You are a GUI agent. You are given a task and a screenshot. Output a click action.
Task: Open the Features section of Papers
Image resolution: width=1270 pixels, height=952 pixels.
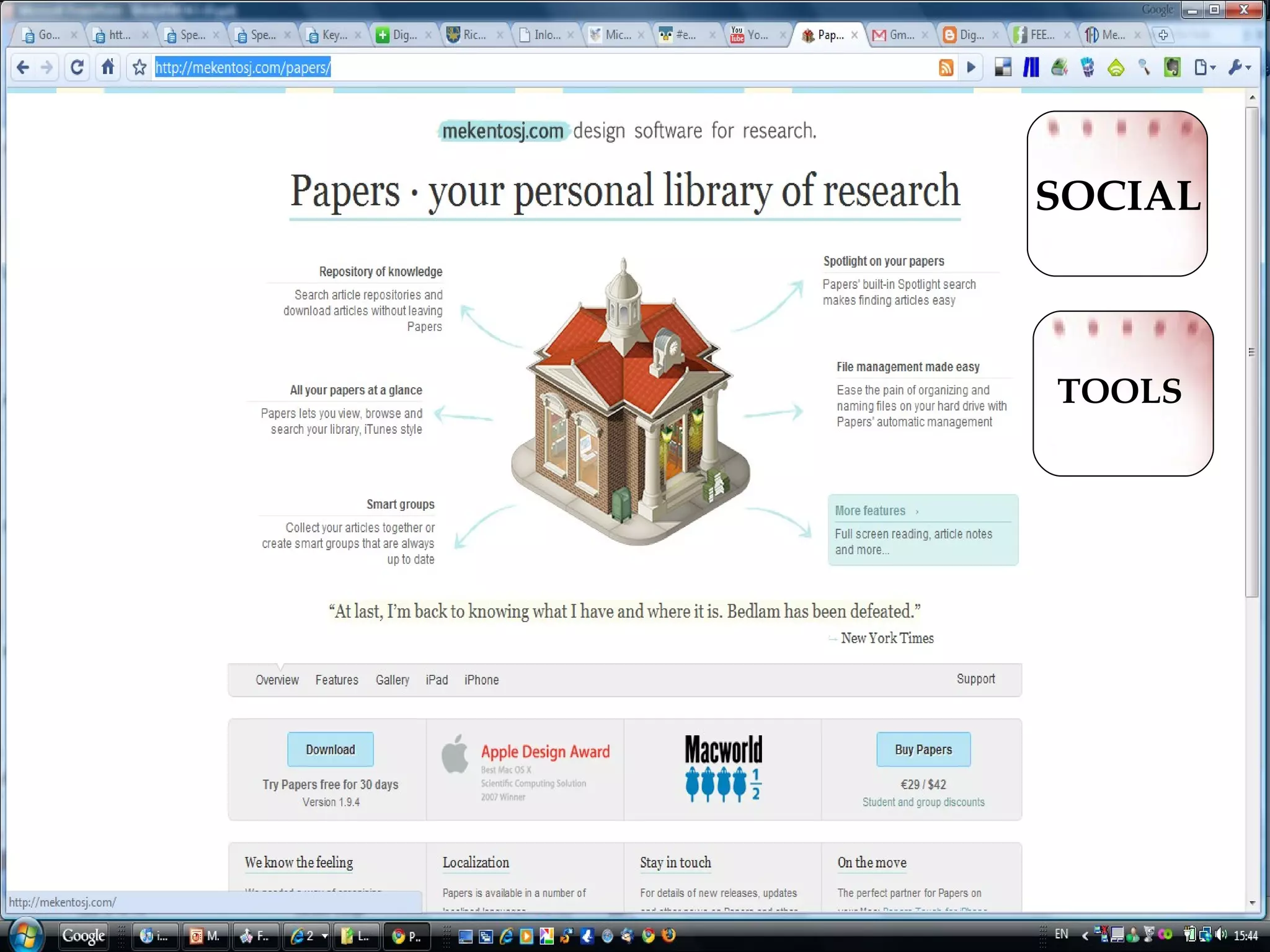pos(336,680)
